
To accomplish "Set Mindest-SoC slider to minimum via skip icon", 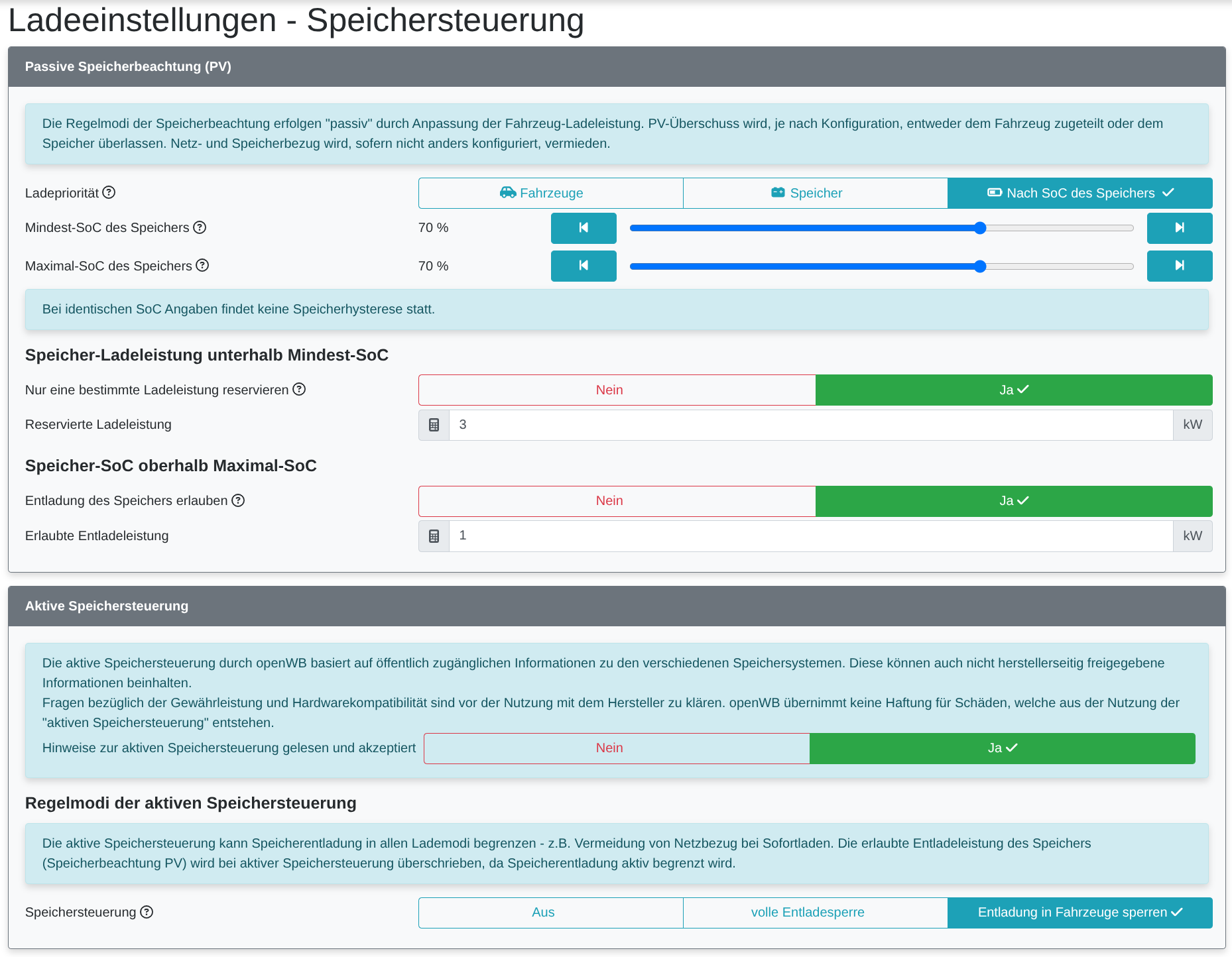I will tap(583, 227).
